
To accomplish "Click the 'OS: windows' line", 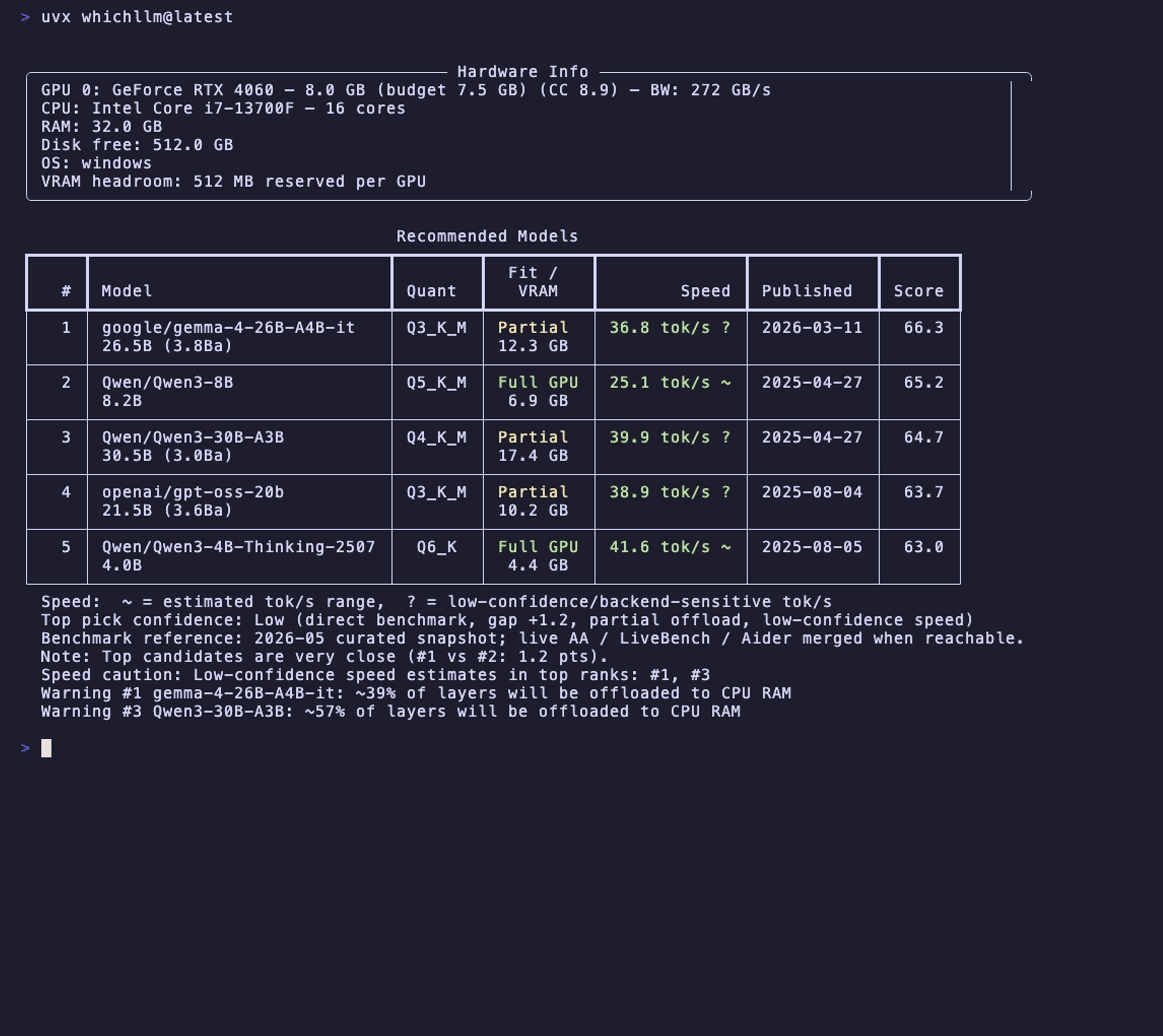I will coord(96,163).
